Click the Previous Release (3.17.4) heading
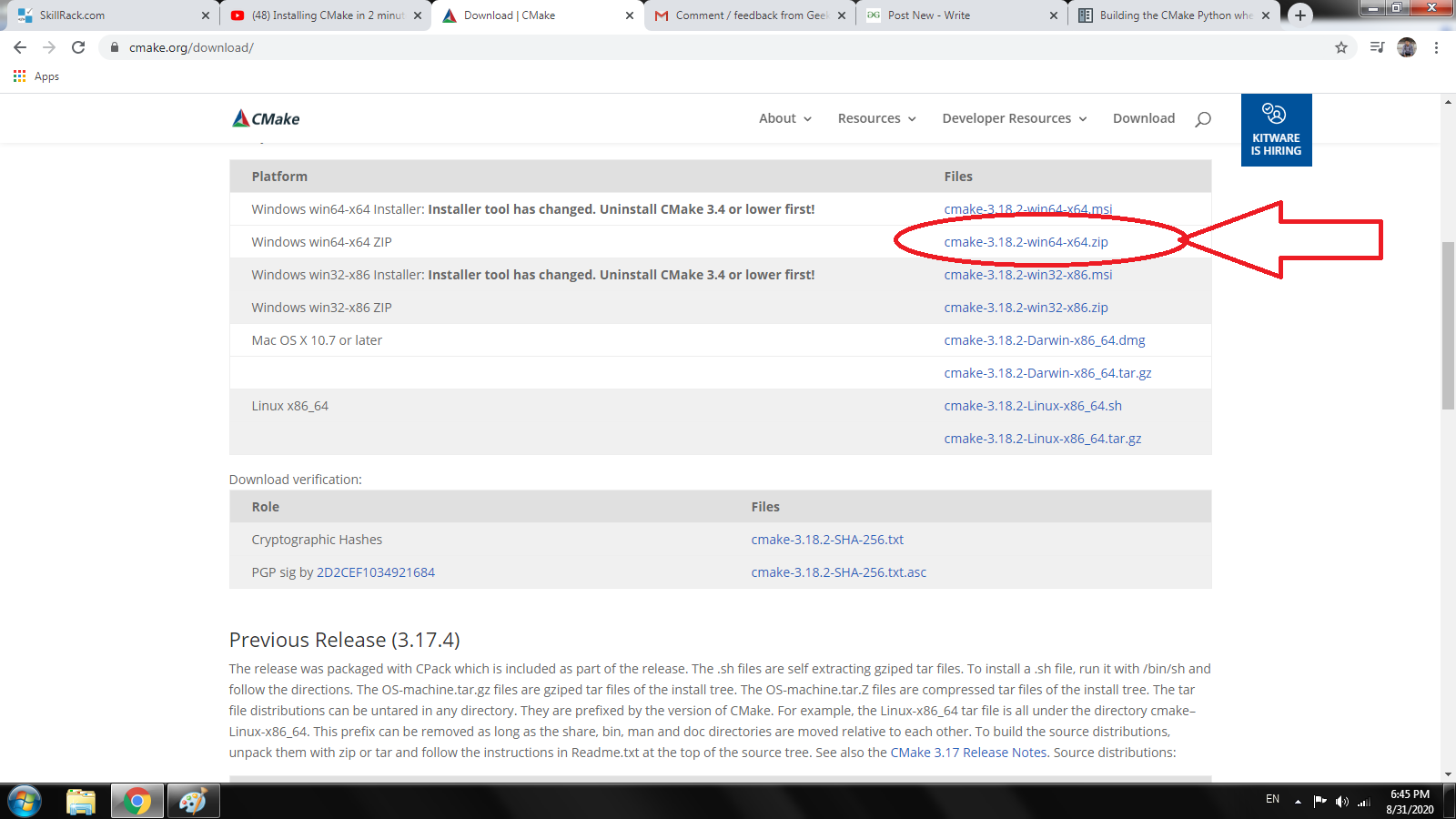 345,640
